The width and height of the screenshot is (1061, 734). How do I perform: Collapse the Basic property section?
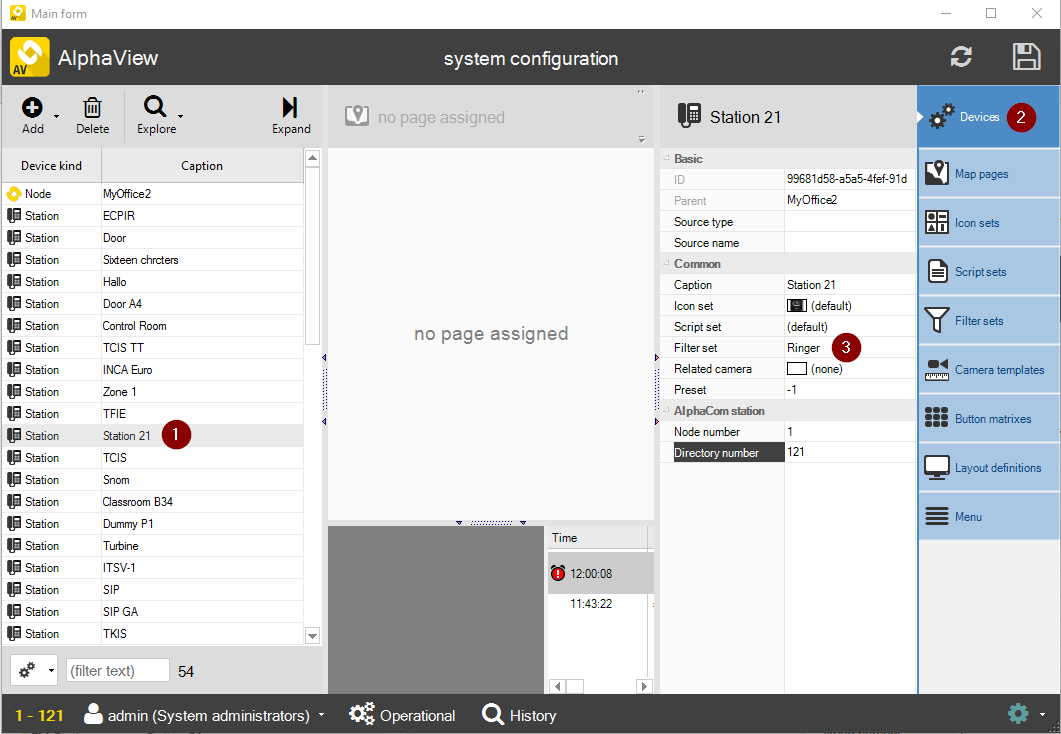pos(665,159)
